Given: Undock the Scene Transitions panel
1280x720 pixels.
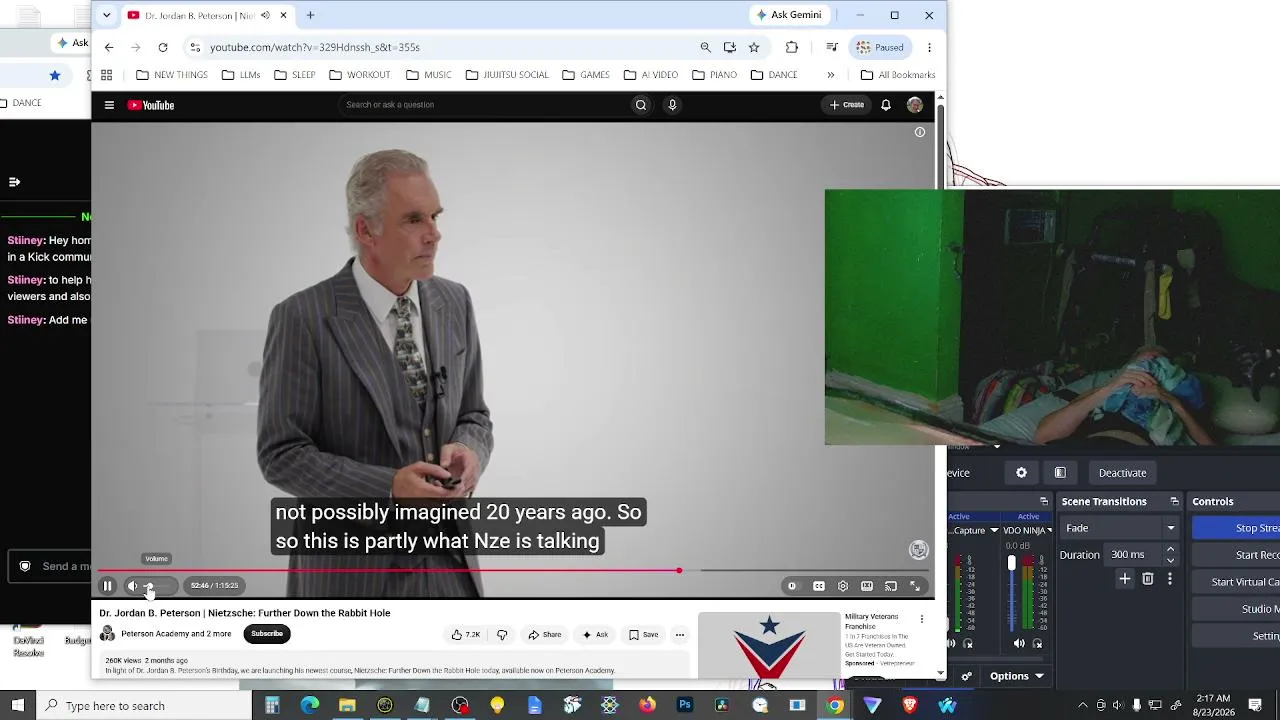Looking at the screenshot, I should 1175,502.
